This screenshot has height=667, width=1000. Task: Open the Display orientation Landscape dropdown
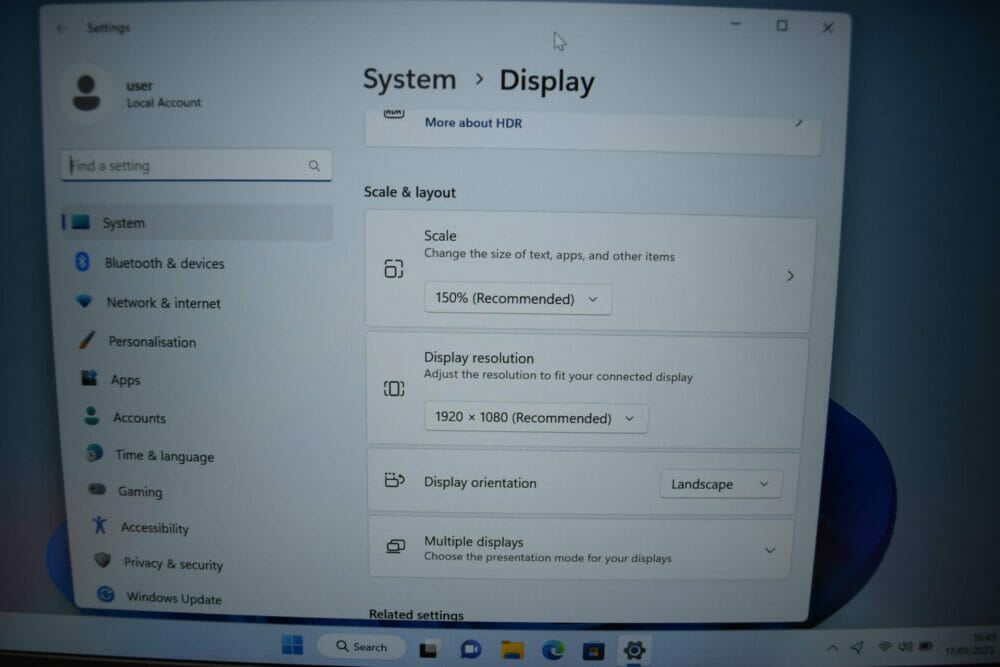(720, 485)
